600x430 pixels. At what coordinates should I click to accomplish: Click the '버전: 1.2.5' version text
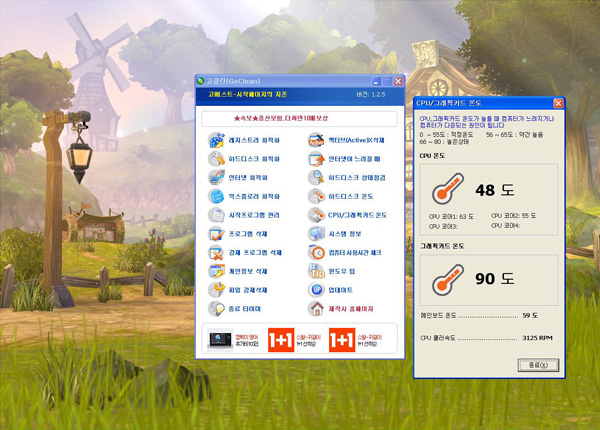[371, 94]
